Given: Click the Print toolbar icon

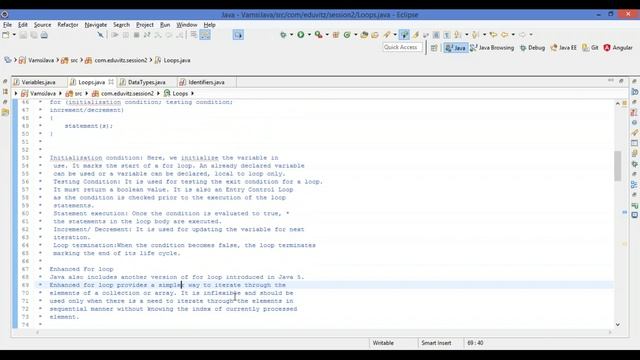Looking at the screenshot, I should (44, 35).
